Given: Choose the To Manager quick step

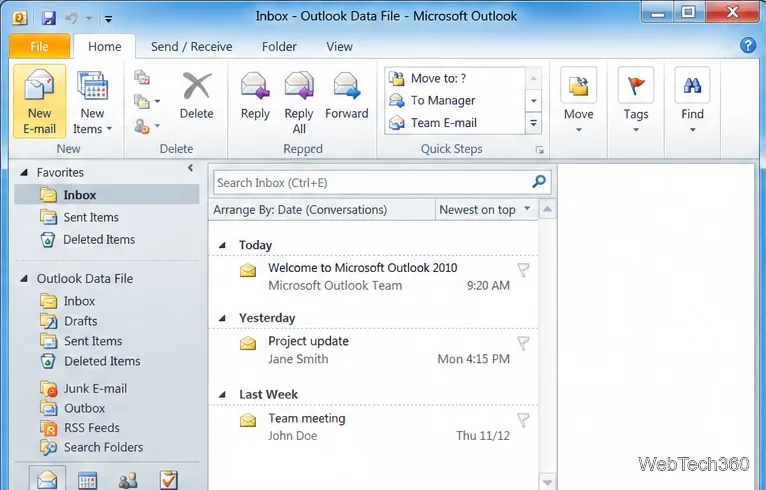Looking at the screenshot, I should (x=455, y=100).
